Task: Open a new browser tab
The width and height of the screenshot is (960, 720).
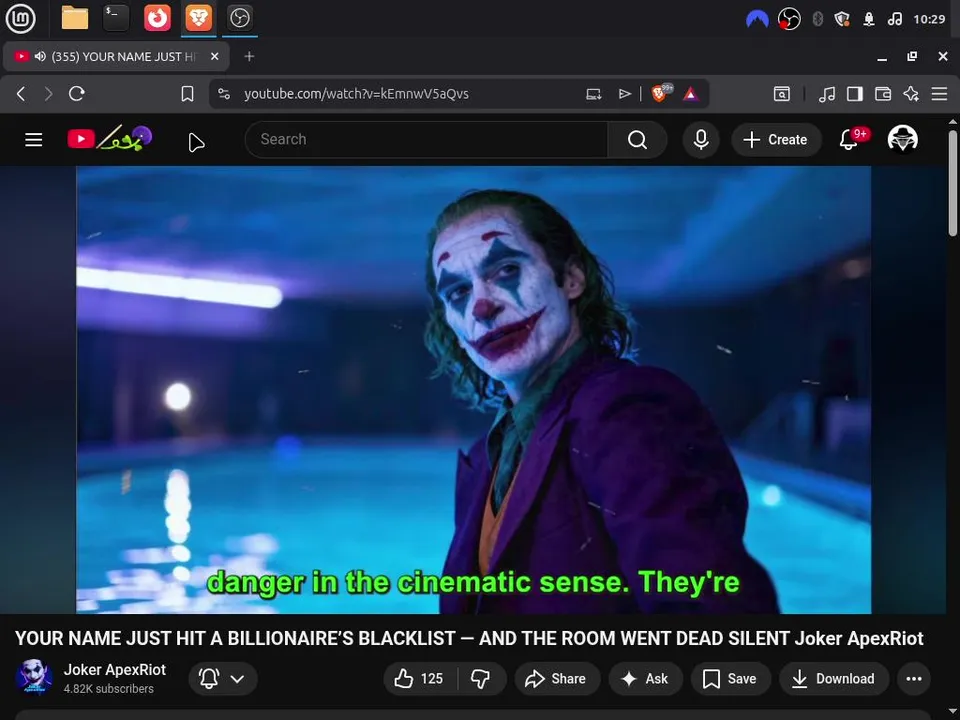Action: pyautogui.click(x=249, y=56)
